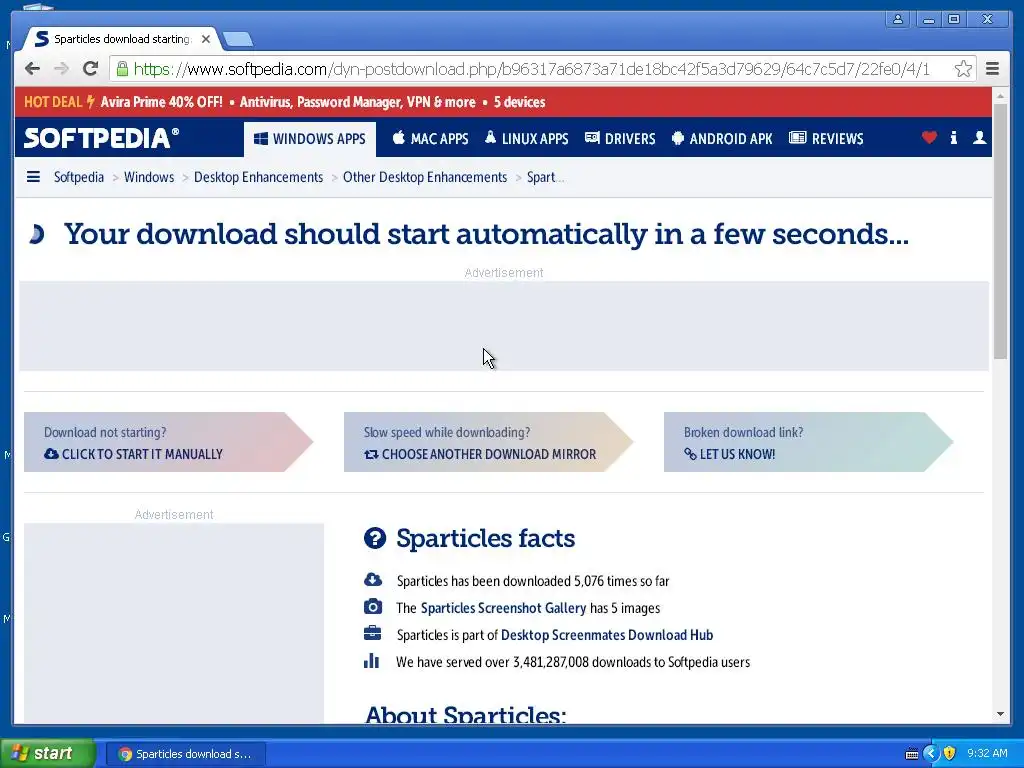Go to Softpedia breadcrumb link
The width and height of the screenshot is (1024, 768).
pyautogui.click(x=78, y=177)
